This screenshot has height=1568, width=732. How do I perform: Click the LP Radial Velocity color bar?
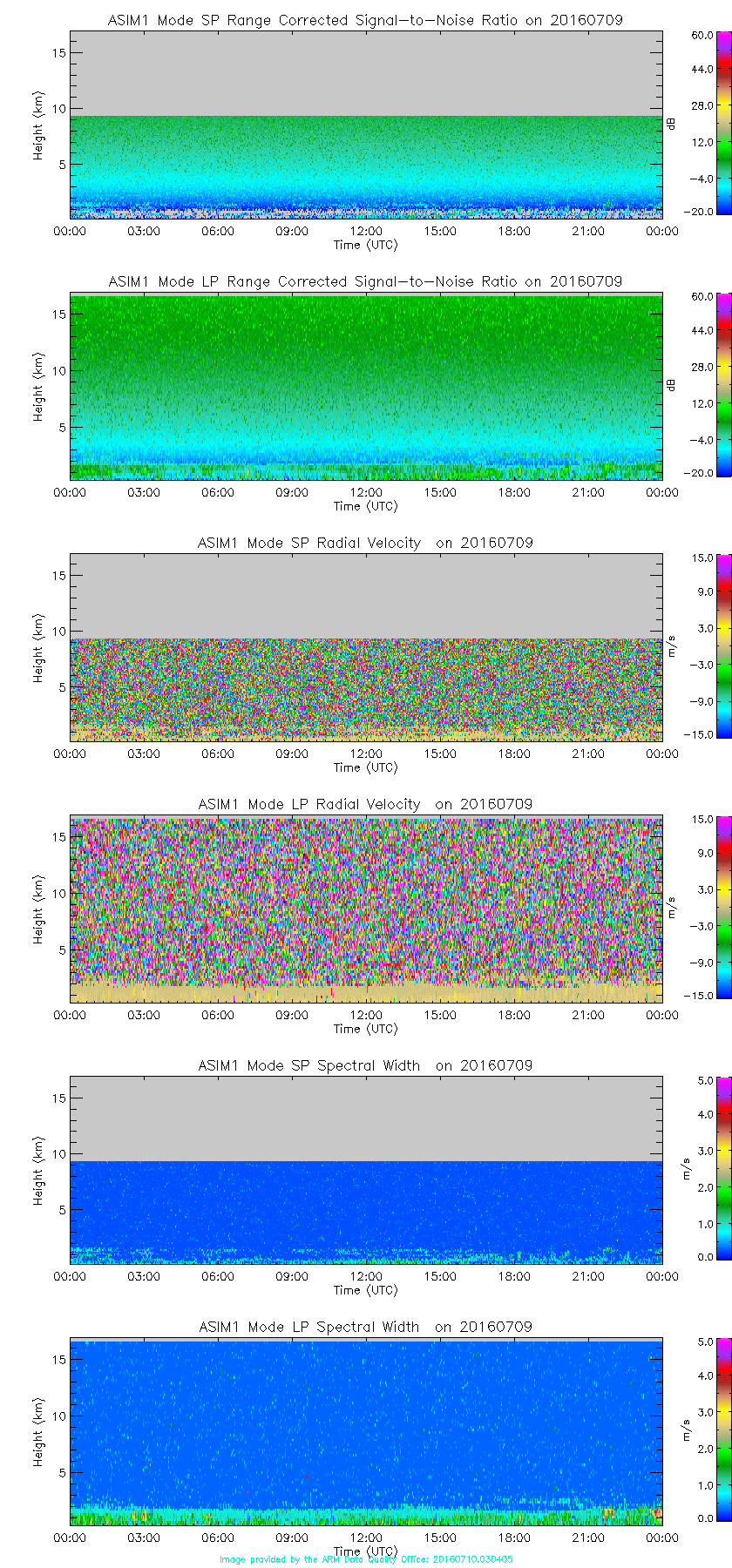[698, 908]
